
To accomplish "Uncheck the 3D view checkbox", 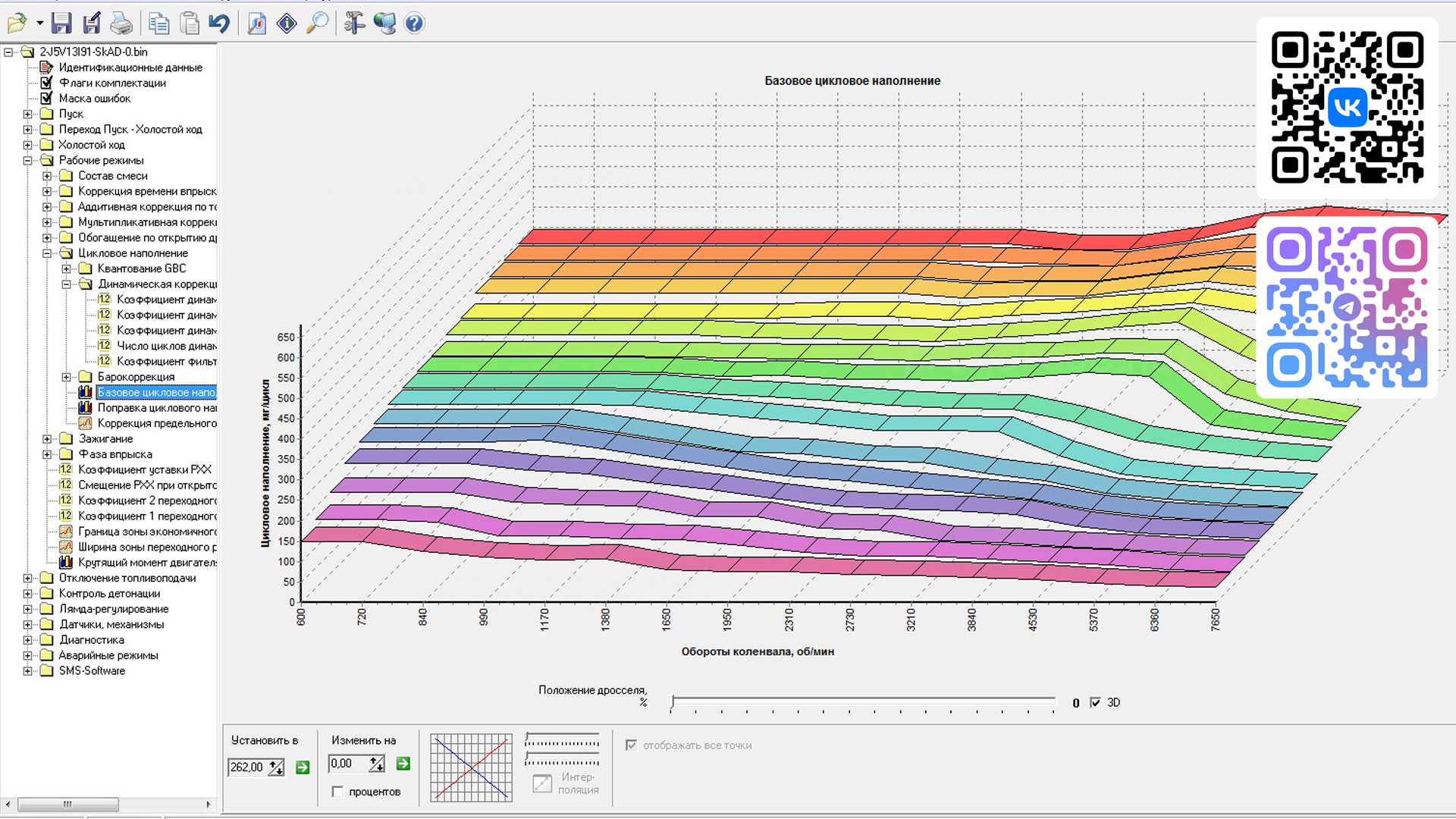I will pyautogui.click(x=1095, y=702).
